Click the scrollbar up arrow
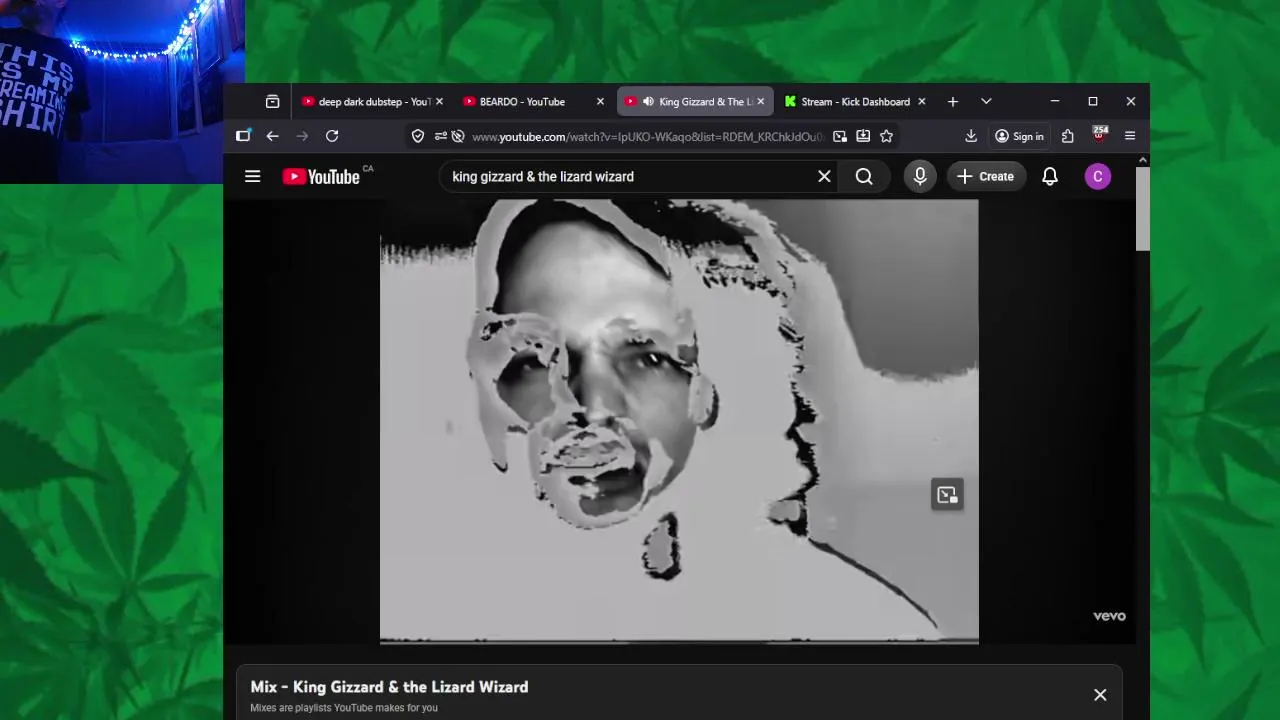The height and width of the screenshot is (720, 1280). click(x=1143, y=160)
